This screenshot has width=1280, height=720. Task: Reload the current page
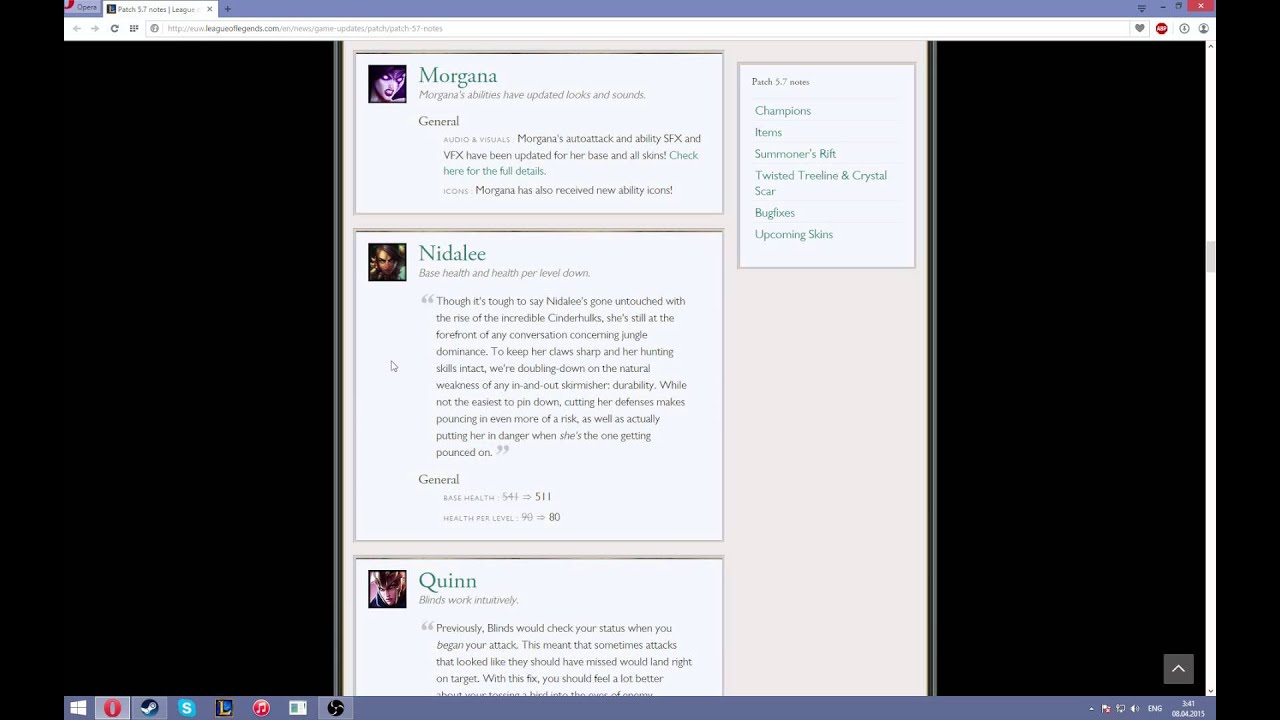pos(114,28)
